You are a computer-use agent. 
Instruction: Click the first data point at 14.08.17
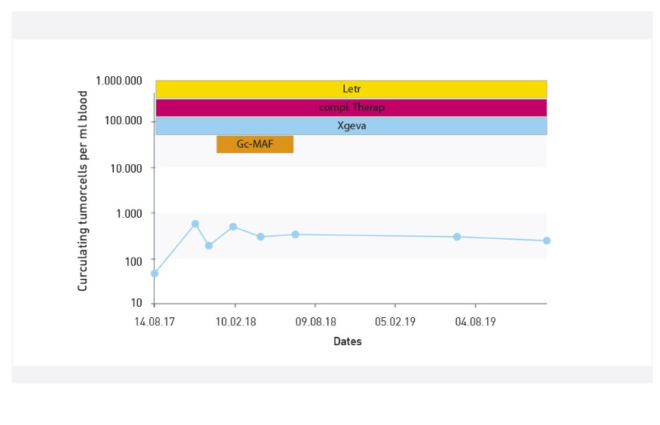coord(154,273)
